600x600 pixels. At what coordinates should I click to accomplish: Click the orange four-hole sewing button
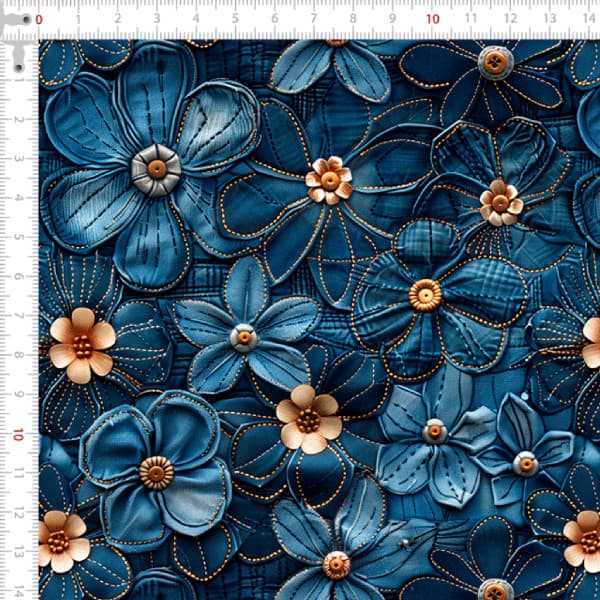click(x=495, y=62)
